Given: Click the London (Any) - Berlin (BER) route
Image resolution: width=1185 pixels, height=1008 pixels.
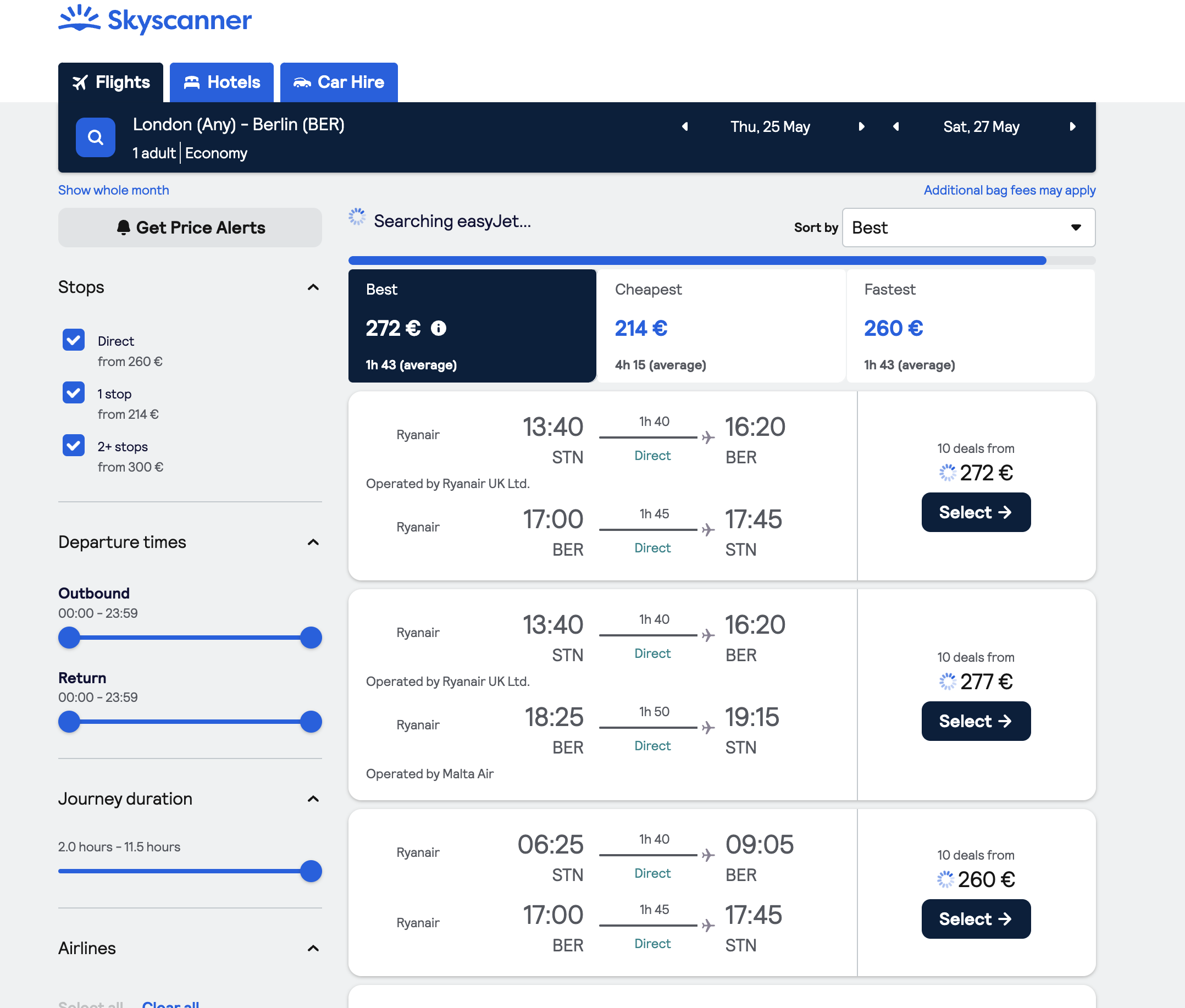Looking at the screenshot, I should click(239, 125).
